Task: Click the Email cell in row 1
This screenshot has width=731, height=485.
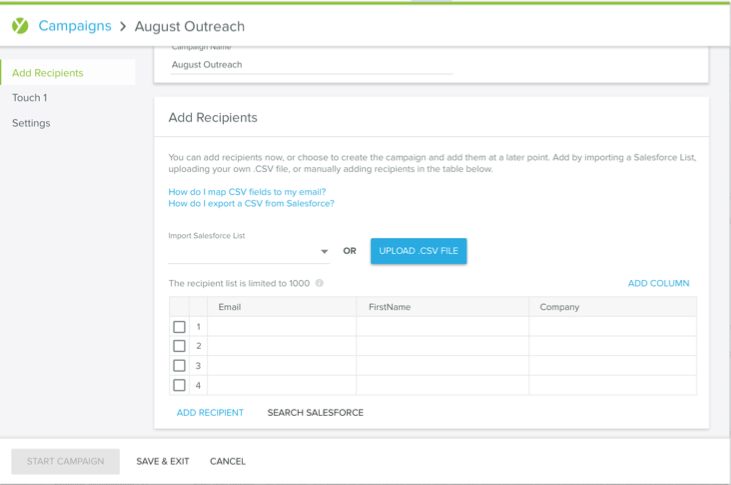Action: 282,326
